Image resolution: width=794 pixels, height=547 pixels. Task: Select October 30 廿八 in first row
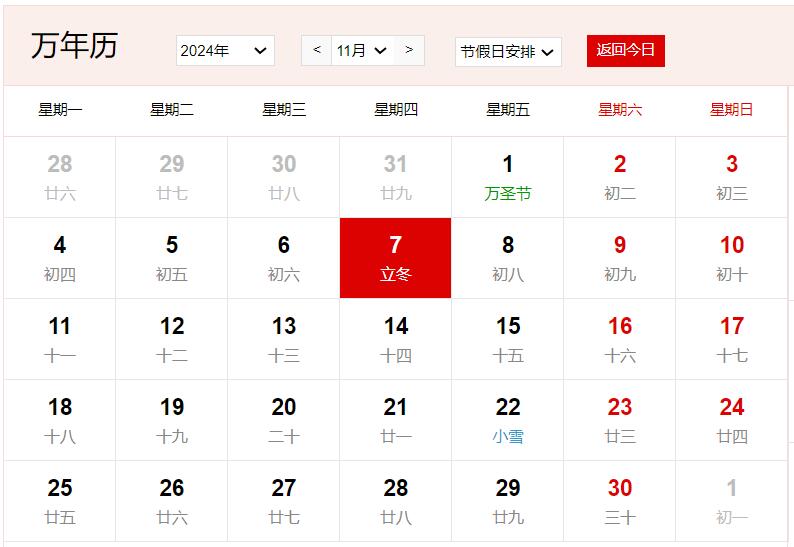pos(284,177)
